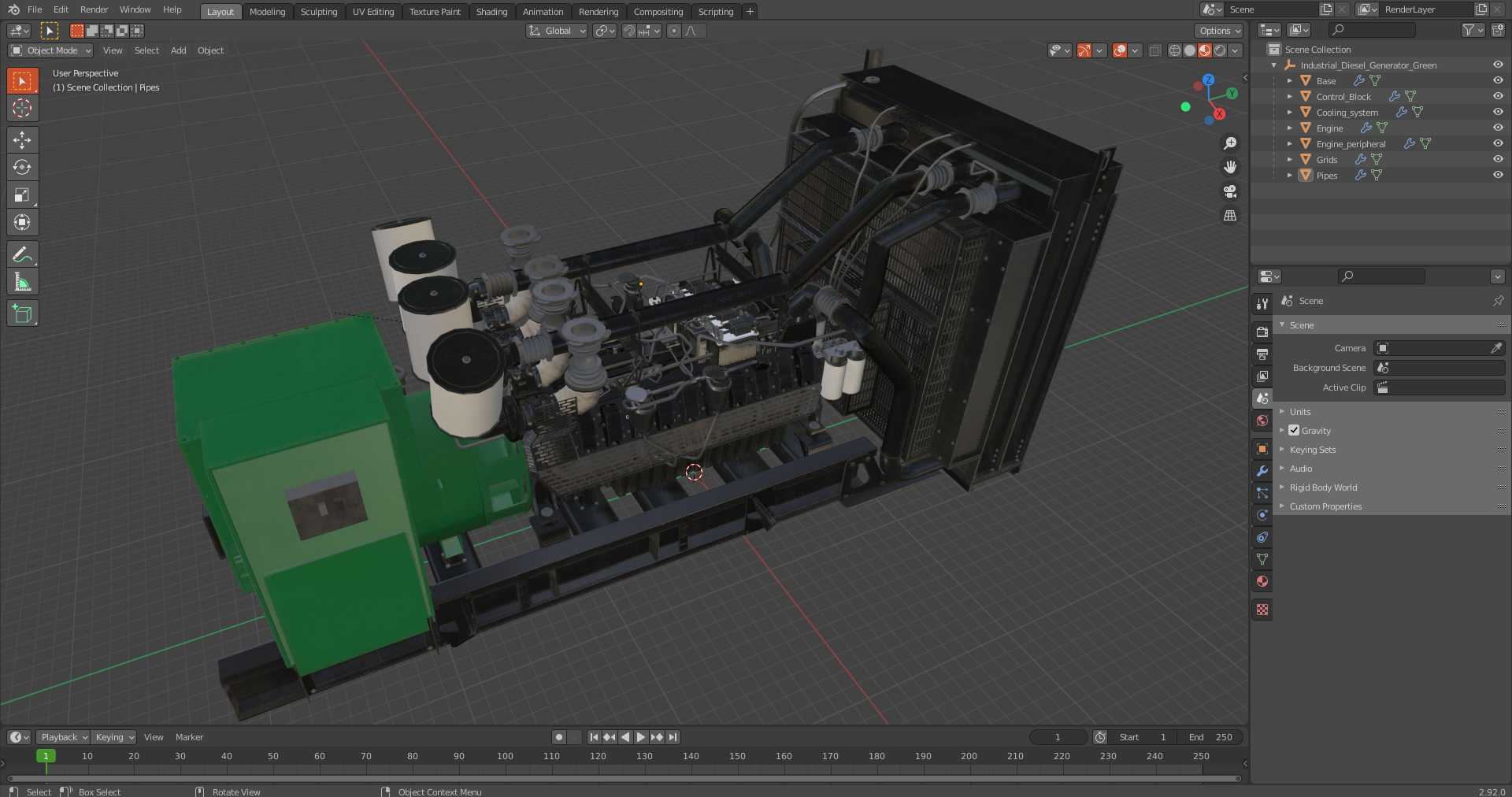
Task: Switch orthographic/perspective grid icon
Action: pos(1230,216)
